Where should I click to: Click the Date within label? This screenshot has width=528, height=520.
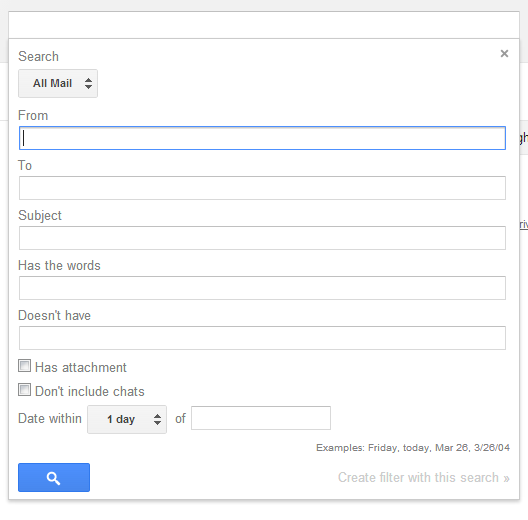click(50, 418)
